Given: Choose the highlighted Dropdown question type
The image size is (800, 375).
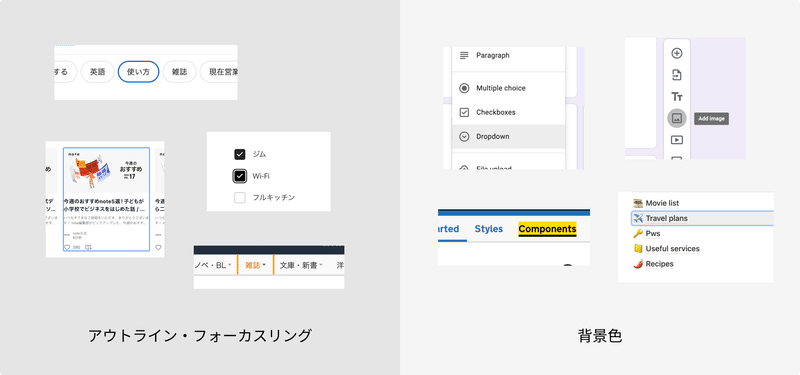Looking at the screenshot, I should click(509, 136).
